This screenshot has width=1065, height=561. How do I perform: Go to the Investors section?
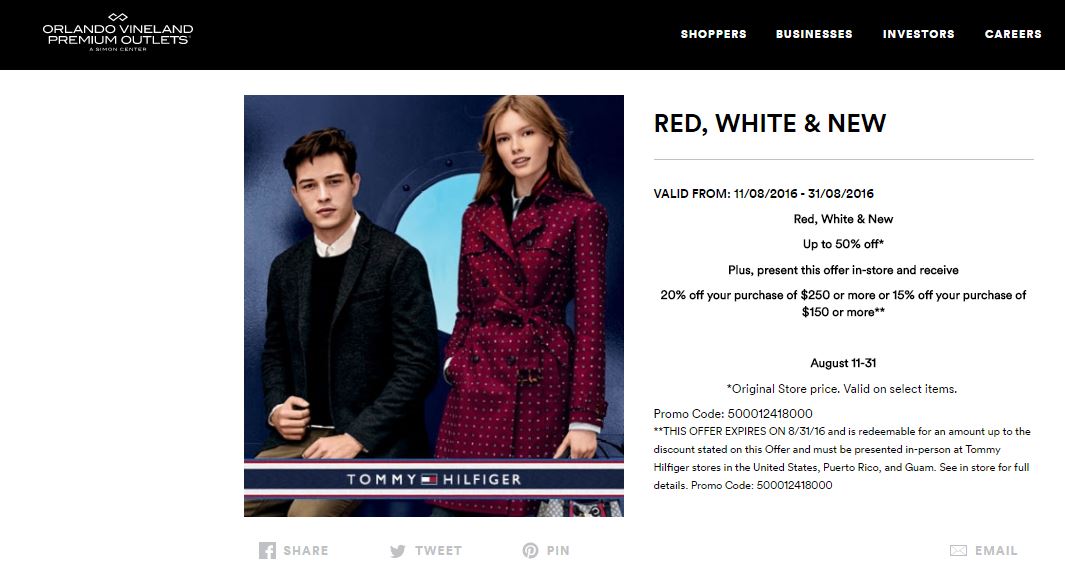918,34
